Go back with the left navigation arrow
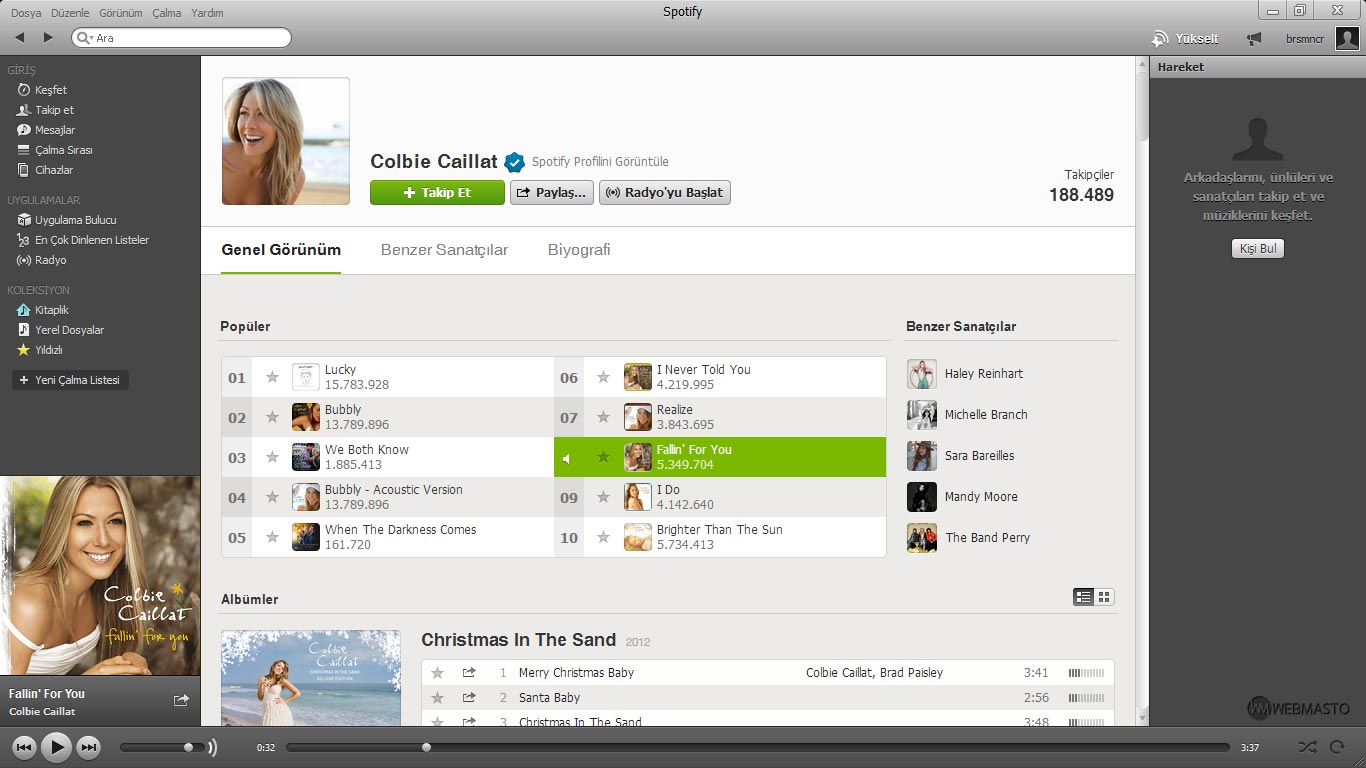 tap(19, 37)
